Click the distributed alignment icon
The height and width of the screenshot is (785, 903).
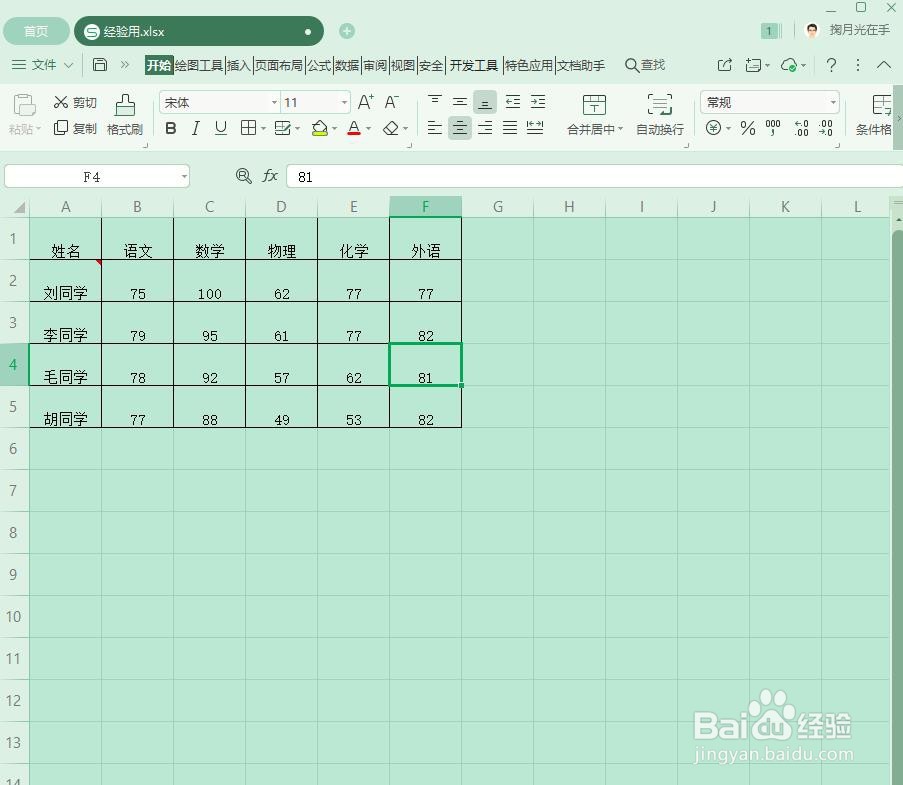(x=535, y=128)
